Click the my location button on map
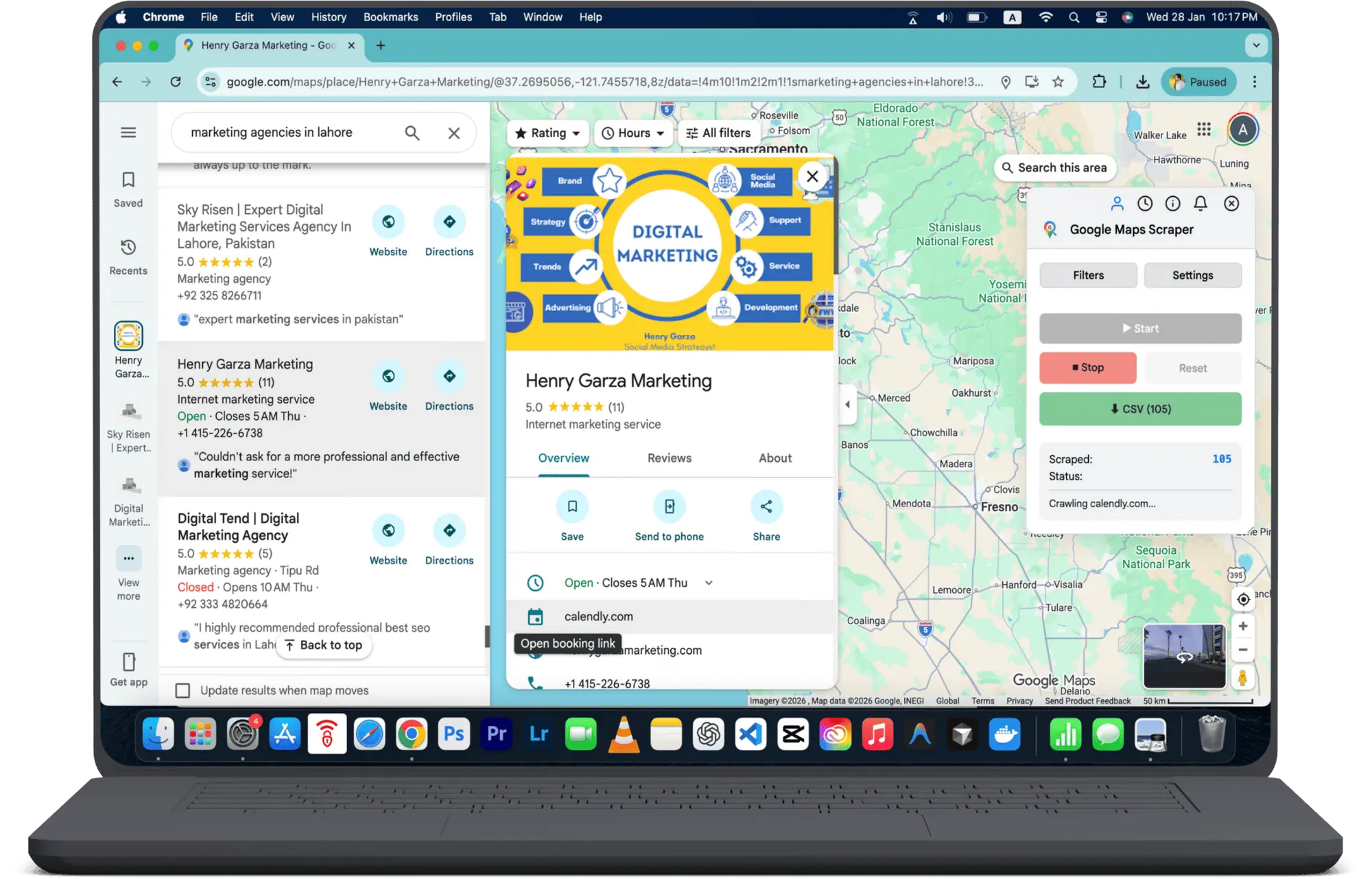 [1243, 599]
